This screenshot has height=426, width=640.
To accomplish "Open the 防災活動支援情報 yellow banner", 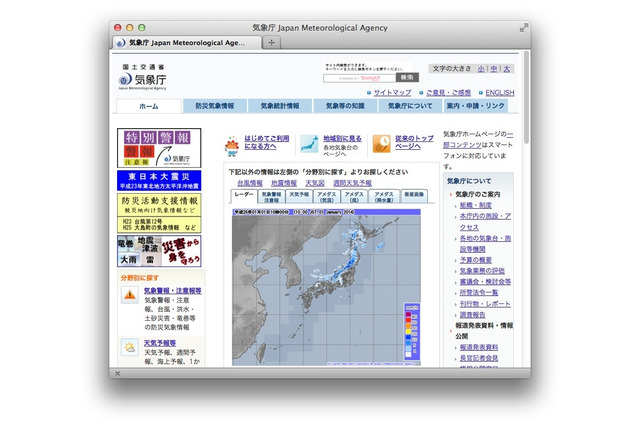I will (x=159, y=213).
